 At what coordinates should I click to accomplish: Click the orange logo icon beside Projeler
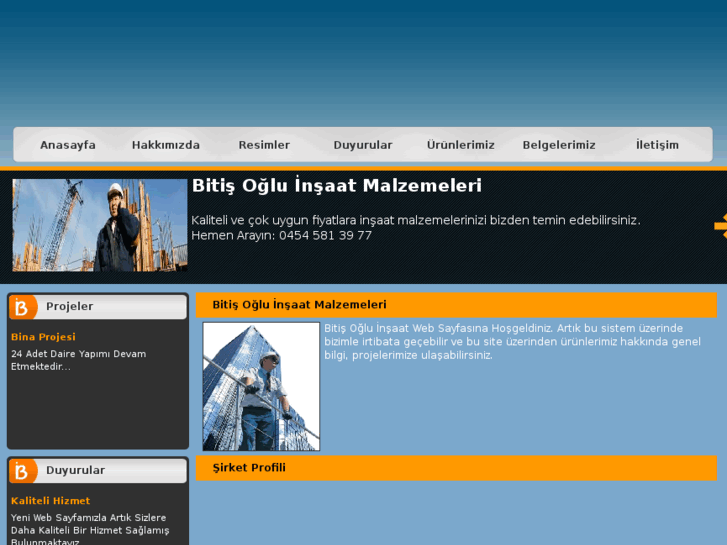(x=22, y=307)
